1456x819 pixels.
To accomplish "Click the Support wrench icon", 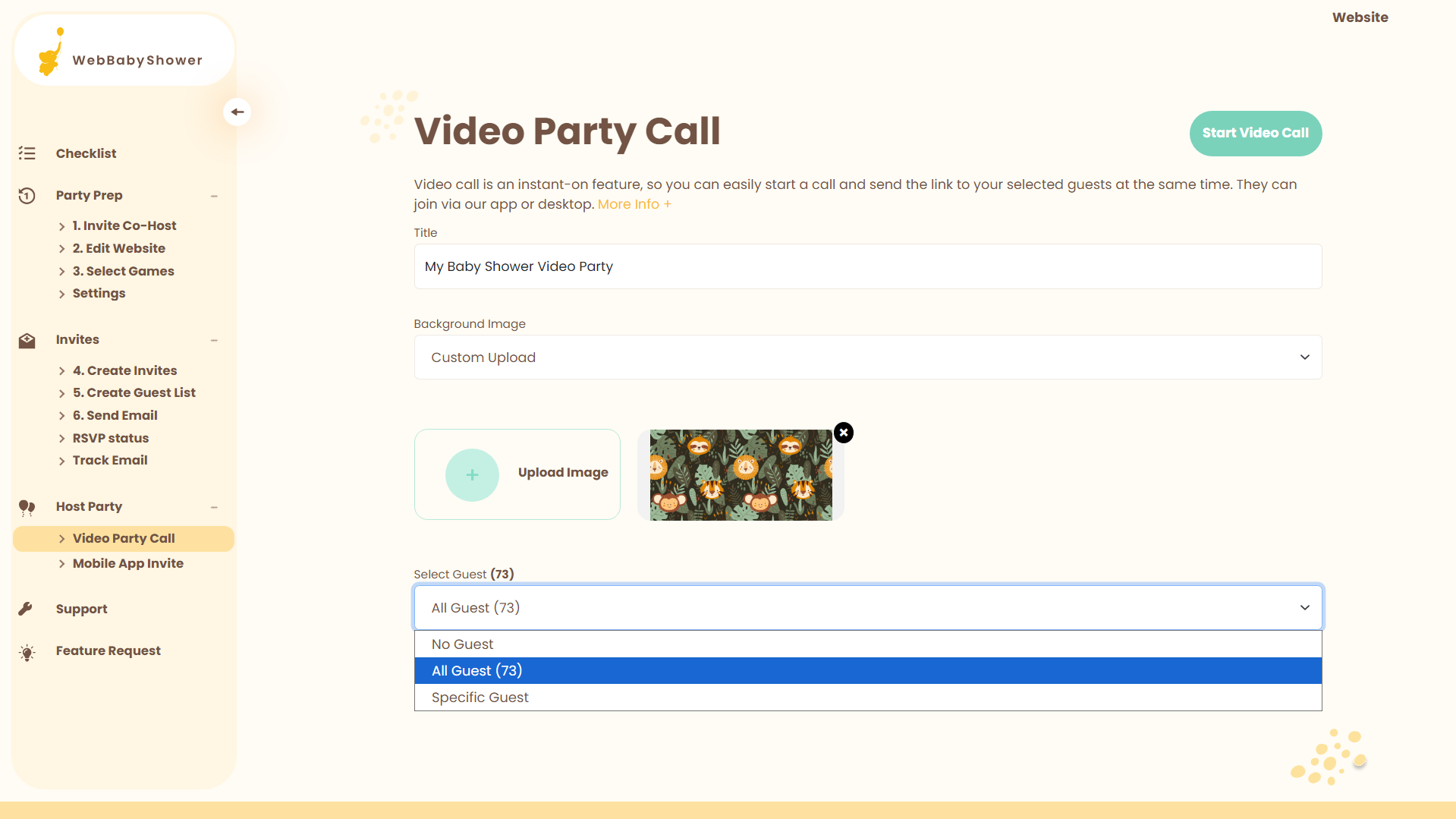I will coord(26,609).
